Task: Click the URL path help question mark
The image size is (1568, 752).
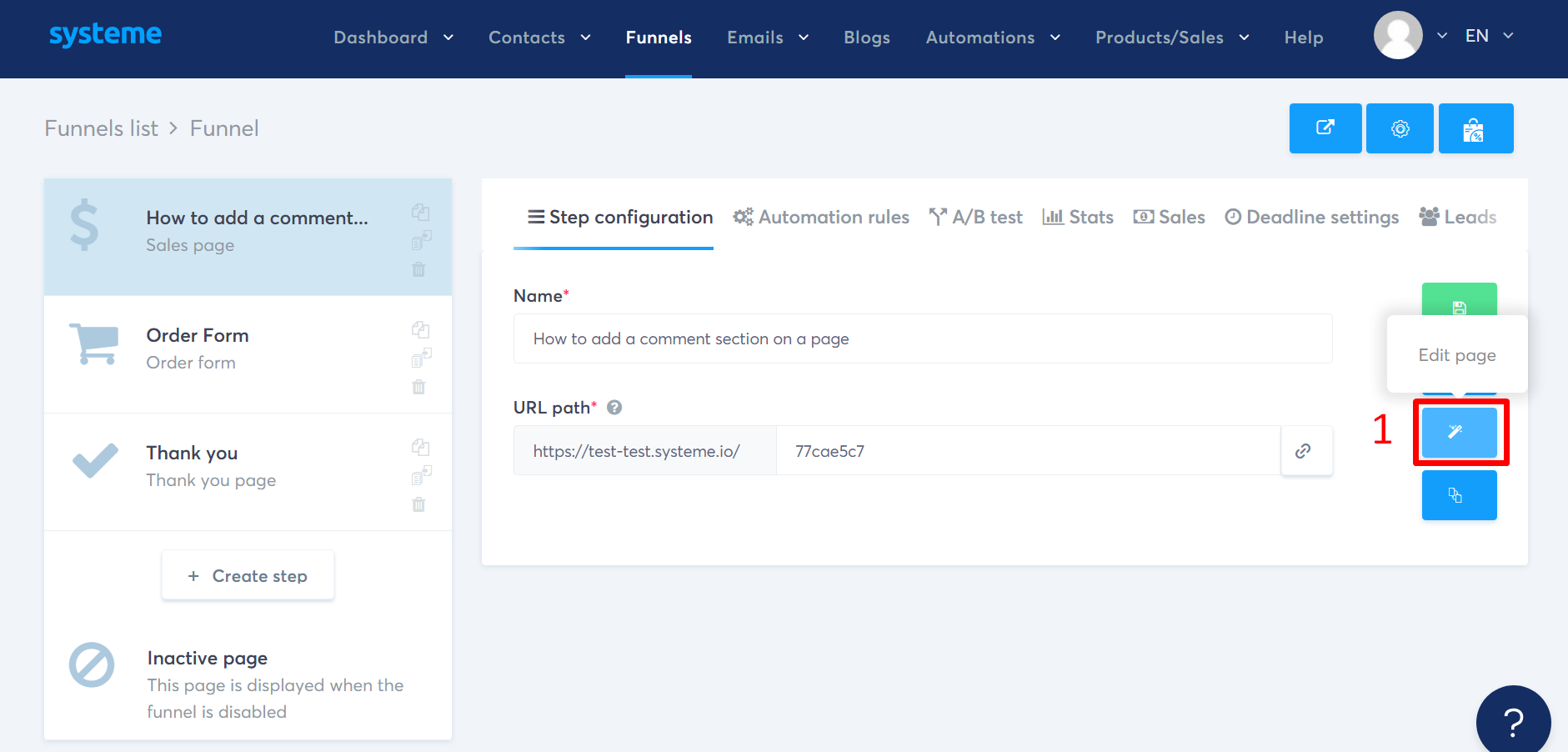Action: click(614, 408)
